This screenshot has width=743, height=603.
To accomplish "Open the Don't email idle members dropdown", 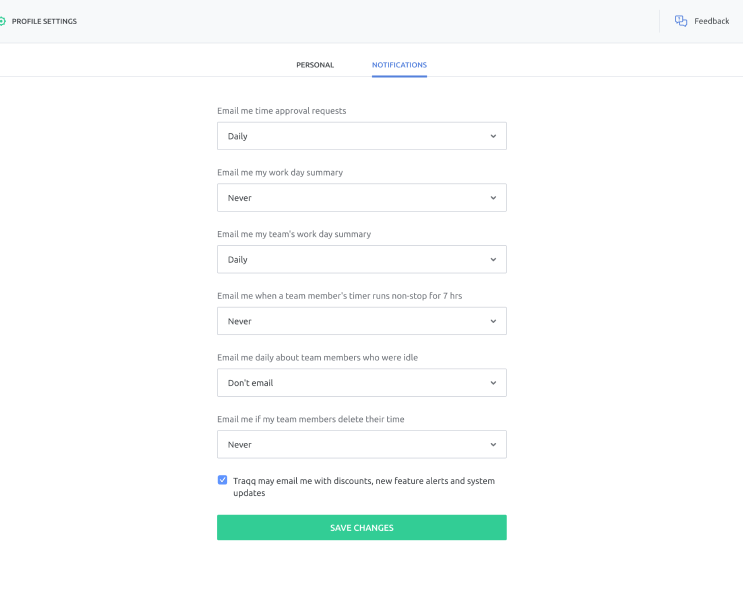I will (362, 383).
